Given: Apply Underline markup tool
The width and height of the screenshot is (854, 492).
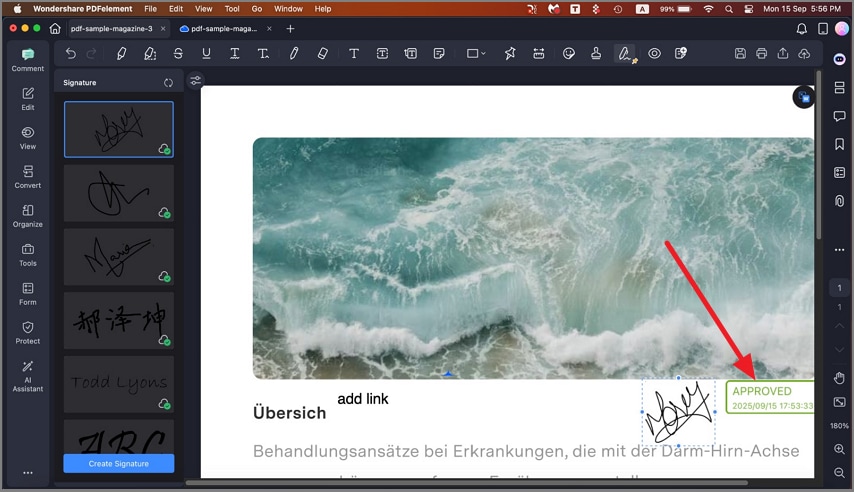Looking at the screenshot, I should tap(206, 53).
